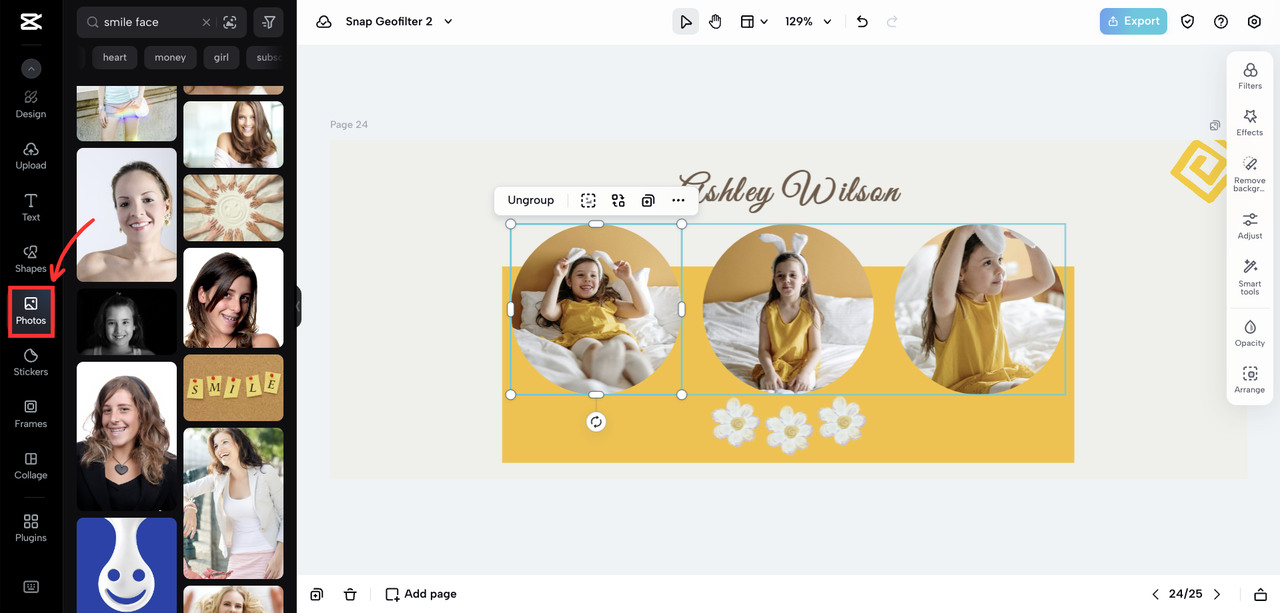Open the Plugins panel

pos(31,529)
